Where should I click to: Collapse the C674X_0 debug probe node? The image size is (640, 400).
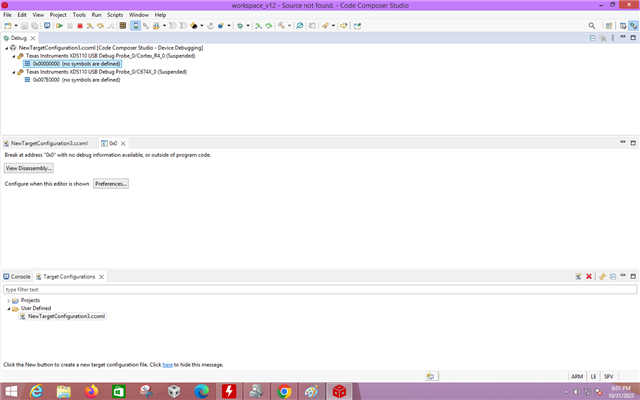[x=13, y=72]
